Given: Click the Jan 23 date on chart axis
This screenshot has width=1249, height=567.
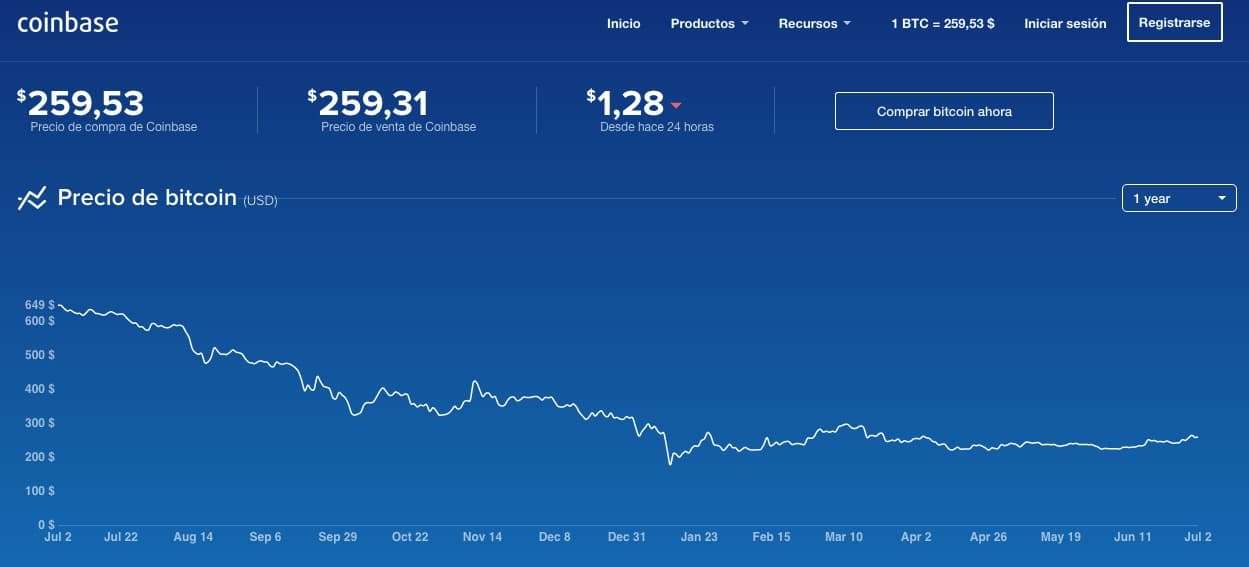Looking at the screenshot, I should click(x=699, y=537).
